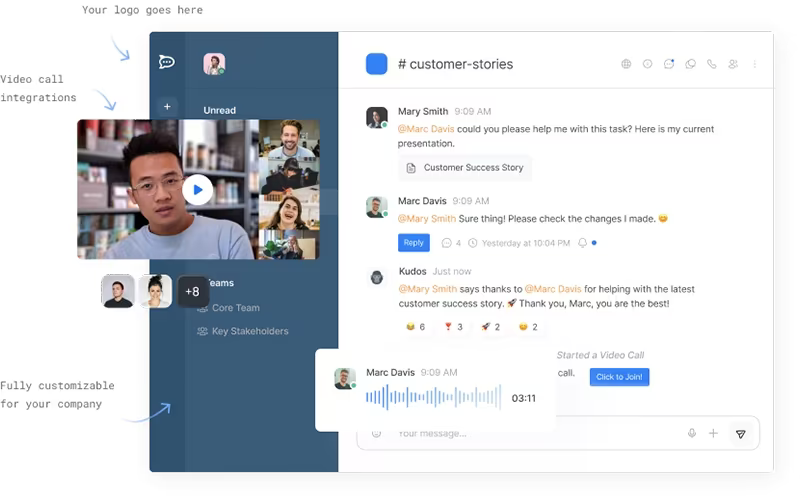
Task: Click the plus attachment icon in the composer
Action: click(x=713, y=433)
